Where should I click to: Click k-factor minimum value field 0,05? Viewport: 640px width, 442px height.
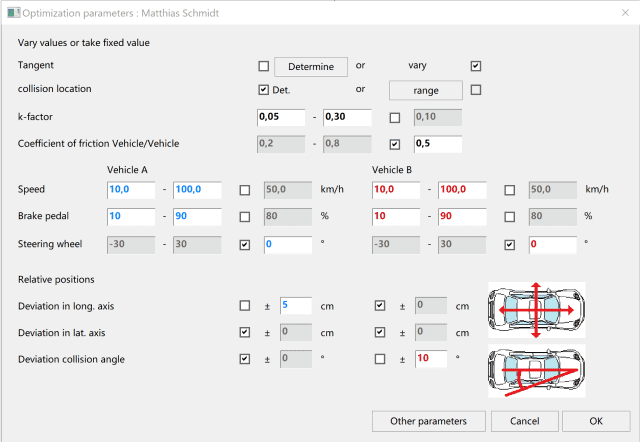(x=280, y=118)
